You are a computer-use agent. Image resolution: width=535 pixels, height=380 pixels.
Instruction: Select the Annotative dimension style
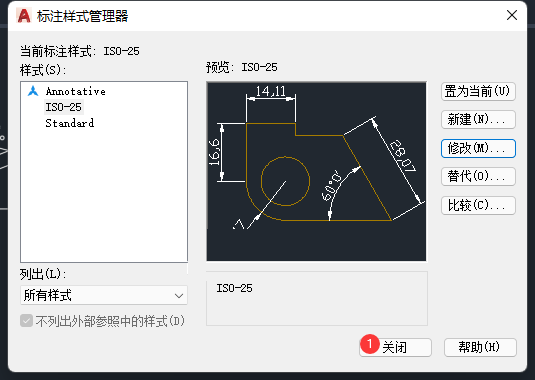coord(75,91)
